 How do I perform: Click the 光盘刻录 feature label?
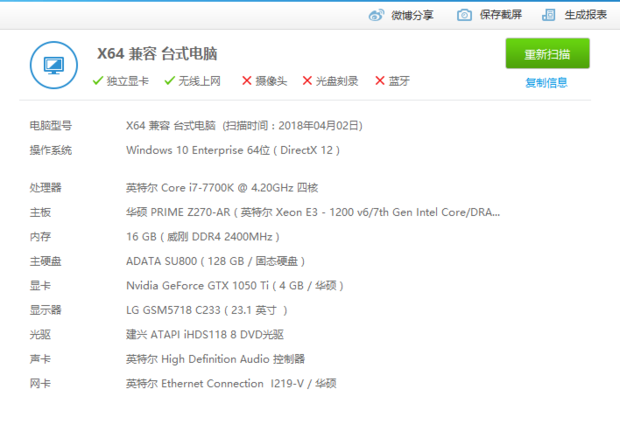point(337,81)
